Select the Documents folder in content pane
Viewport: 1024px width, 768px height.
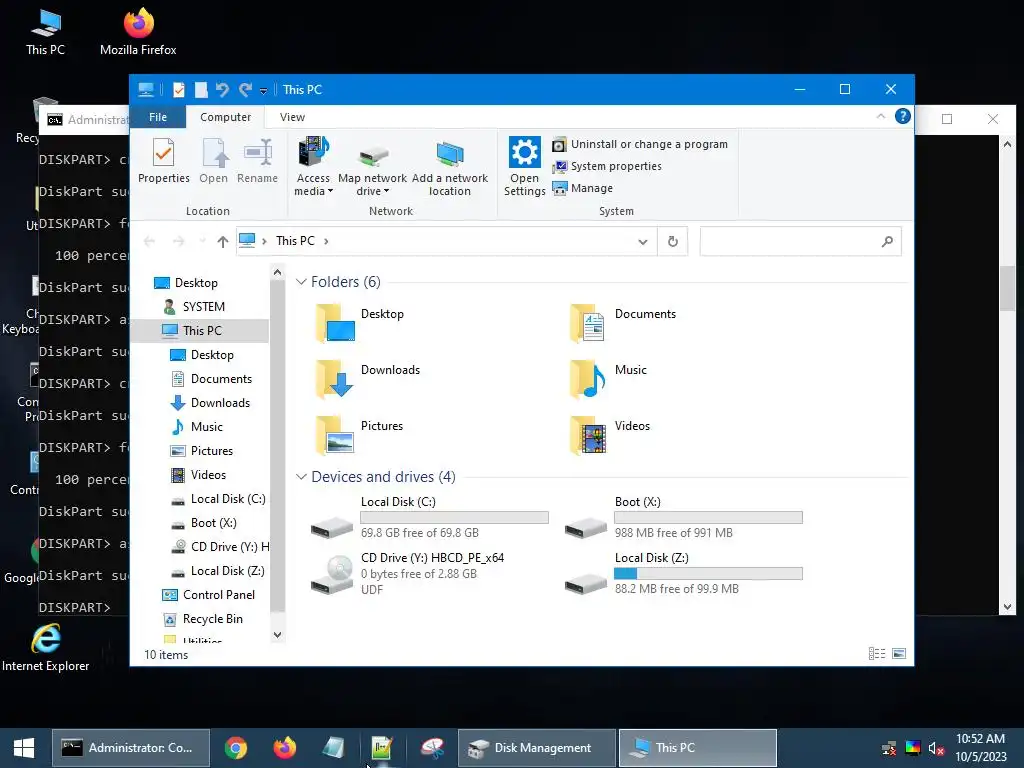click(x=623, y=323)
